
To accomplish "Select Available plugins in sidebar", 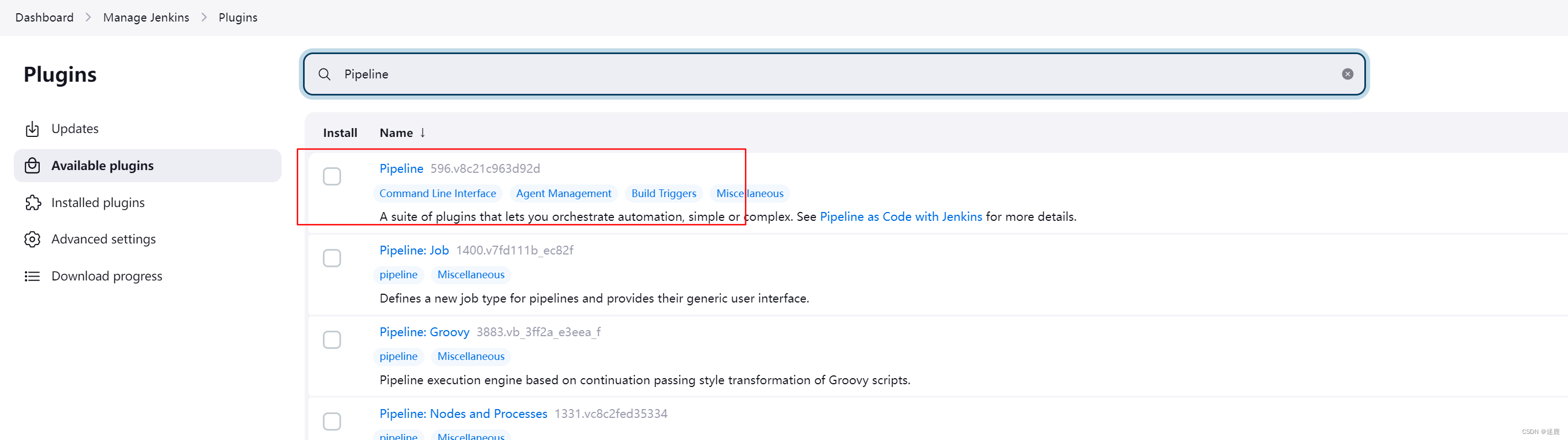I will click(147, 166).
